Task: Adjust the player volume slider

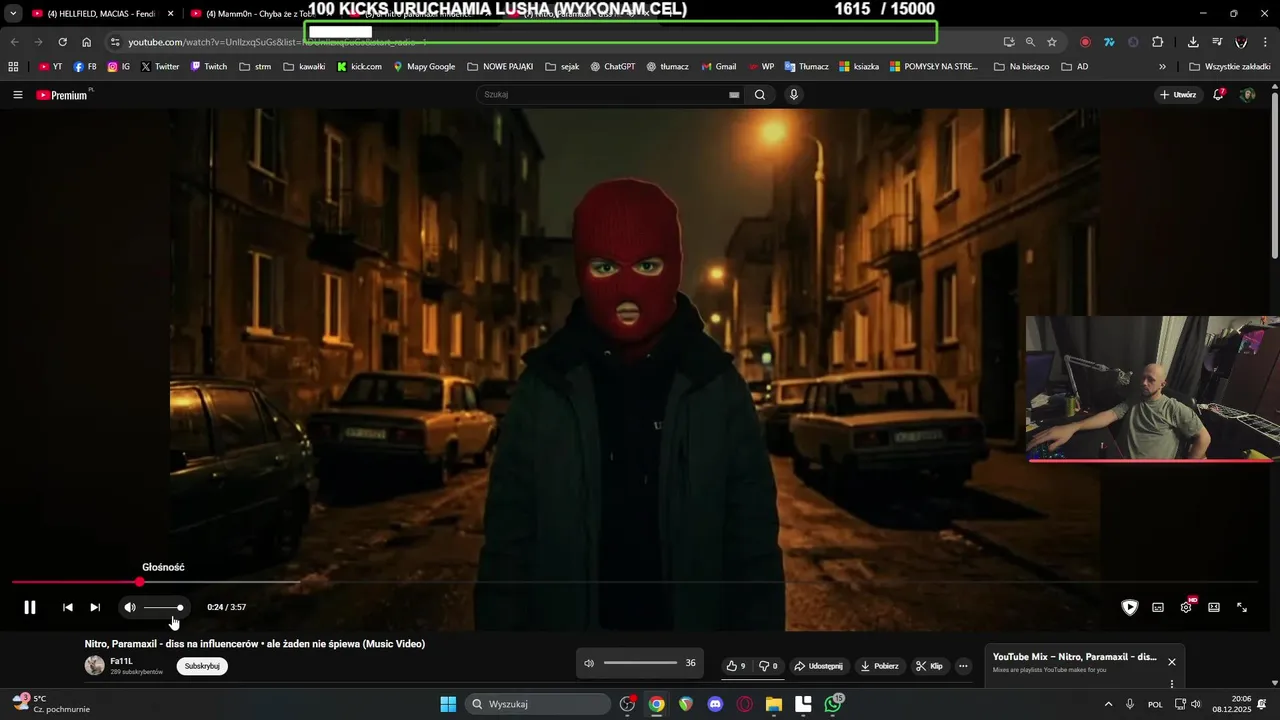Action: click(163, 607)
